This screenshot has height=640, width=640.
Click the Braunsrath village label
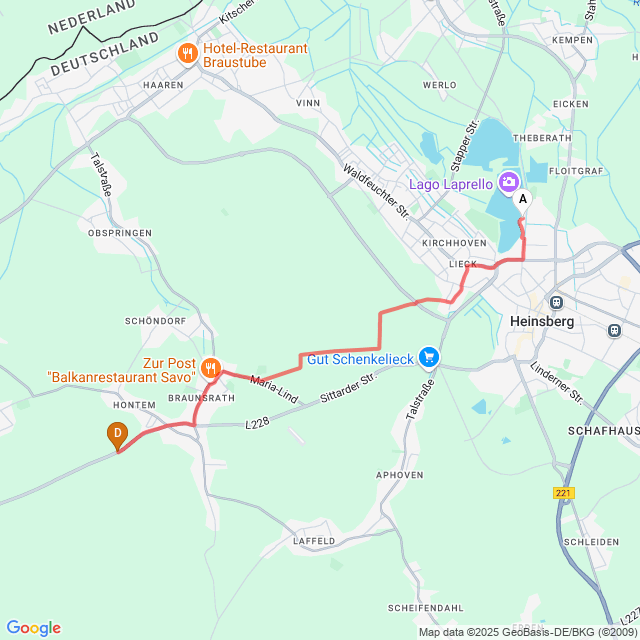click(x=202, y=398)
